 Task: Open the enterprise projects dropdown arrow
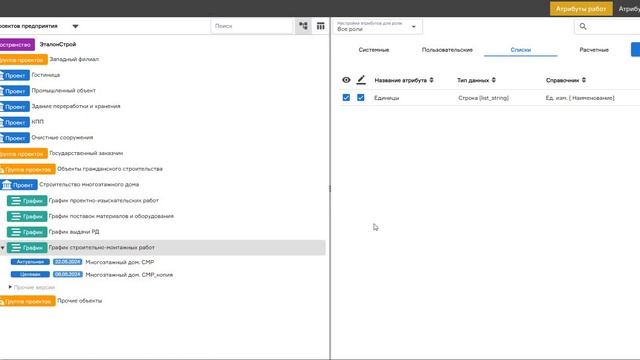pyautogui.click(x=75, y=27)
